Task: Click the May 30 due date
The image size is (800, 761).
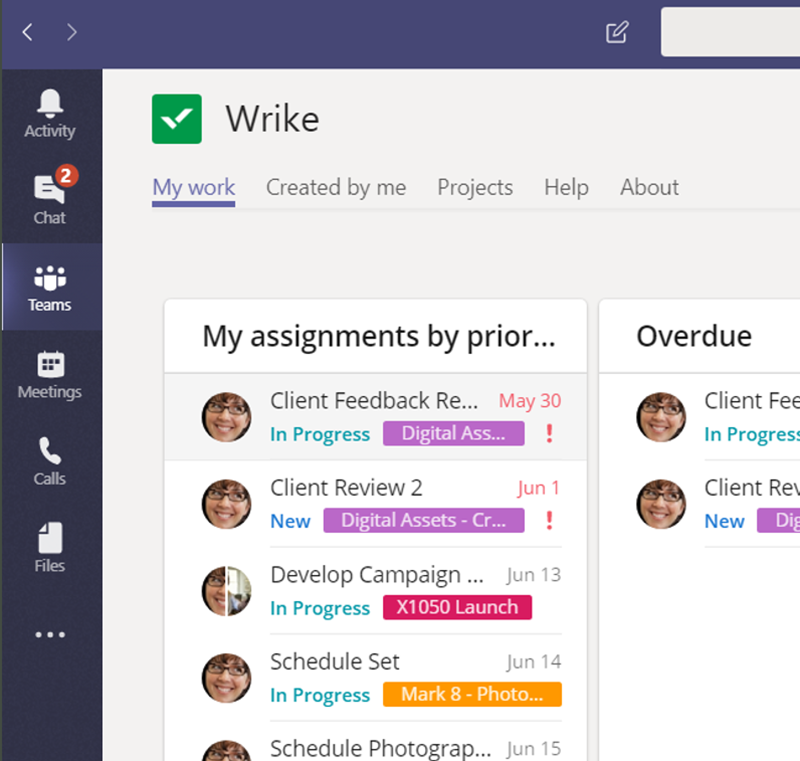Action: (530, 401)
